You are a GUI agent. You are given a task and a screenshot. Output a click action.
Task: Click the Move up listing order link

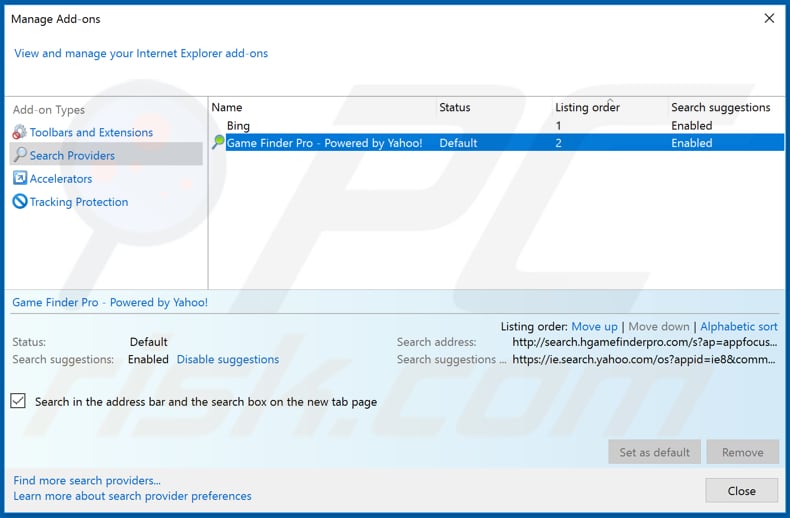[594, 327]
